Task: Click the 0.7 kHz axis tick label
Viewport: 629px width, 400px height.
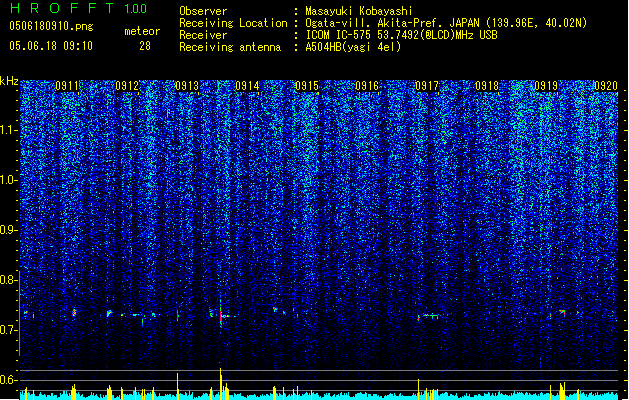Action: pyautogui.click(x=9, y=330)
